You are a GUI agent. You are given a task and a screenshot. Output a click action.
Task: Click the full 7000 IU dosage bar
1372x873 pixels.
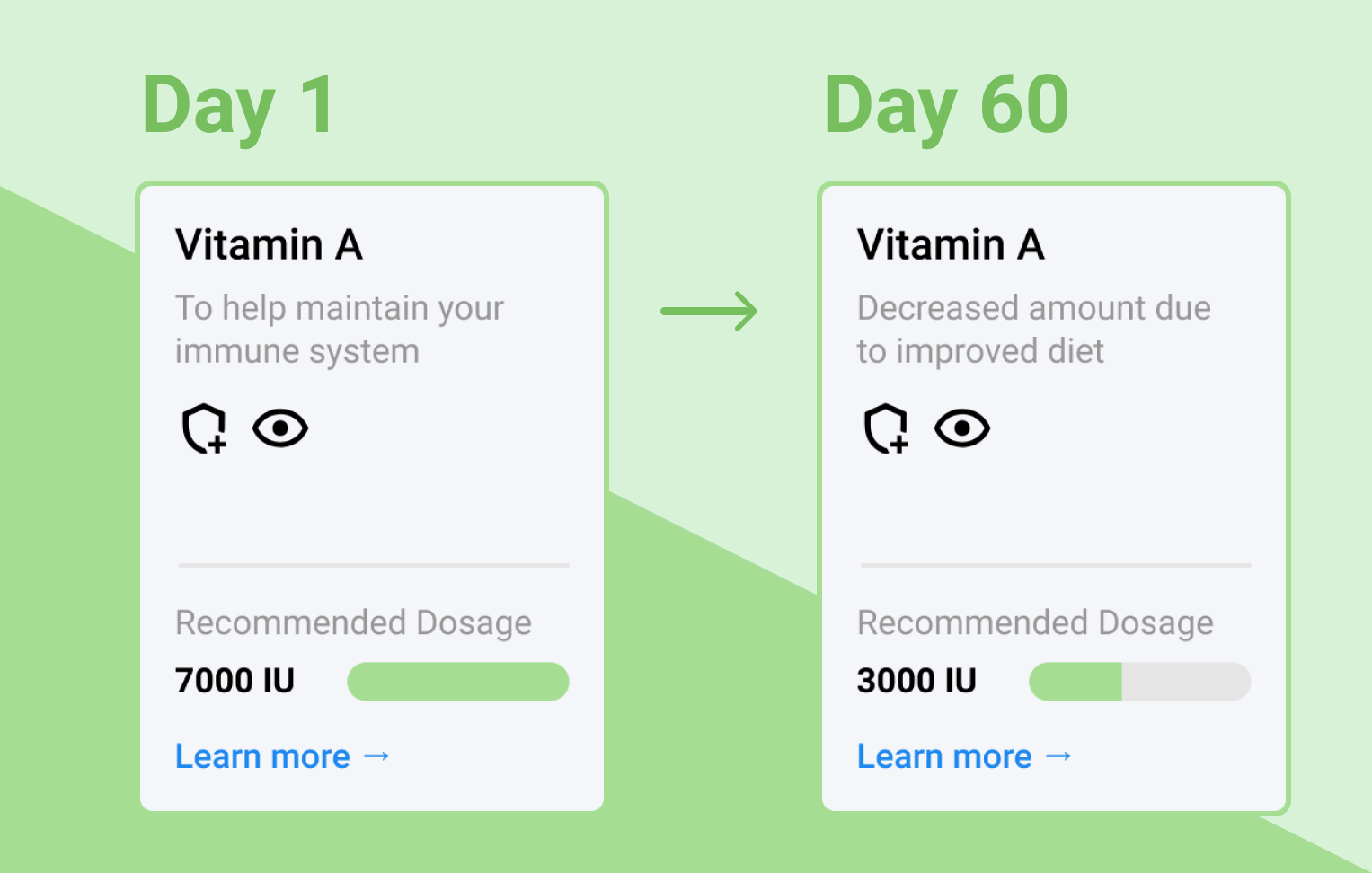pyautogui.click(x=458, y=682)
